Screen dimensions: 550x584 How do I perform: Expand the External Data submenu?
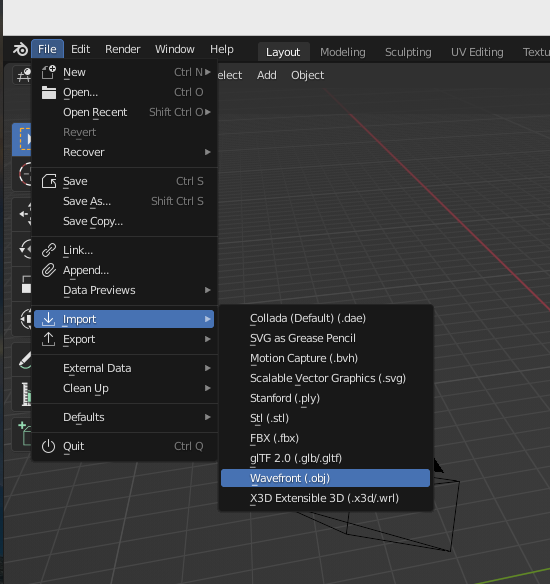point(124,368)
